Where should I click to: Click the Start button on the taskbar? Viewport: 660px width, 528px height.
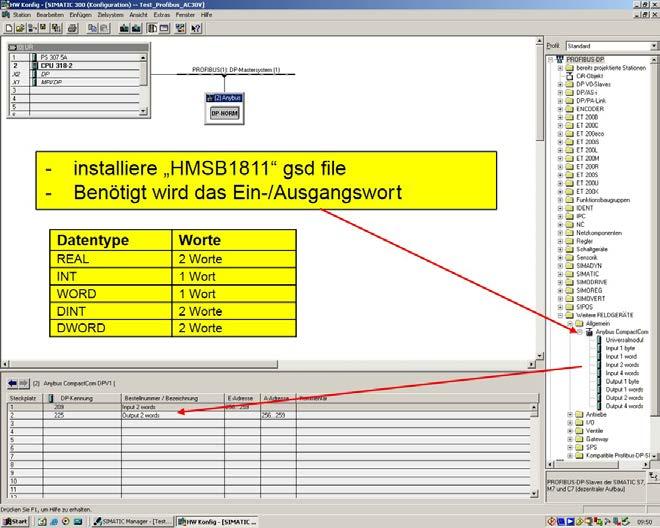pyautogui.click(x=15, y=521)
